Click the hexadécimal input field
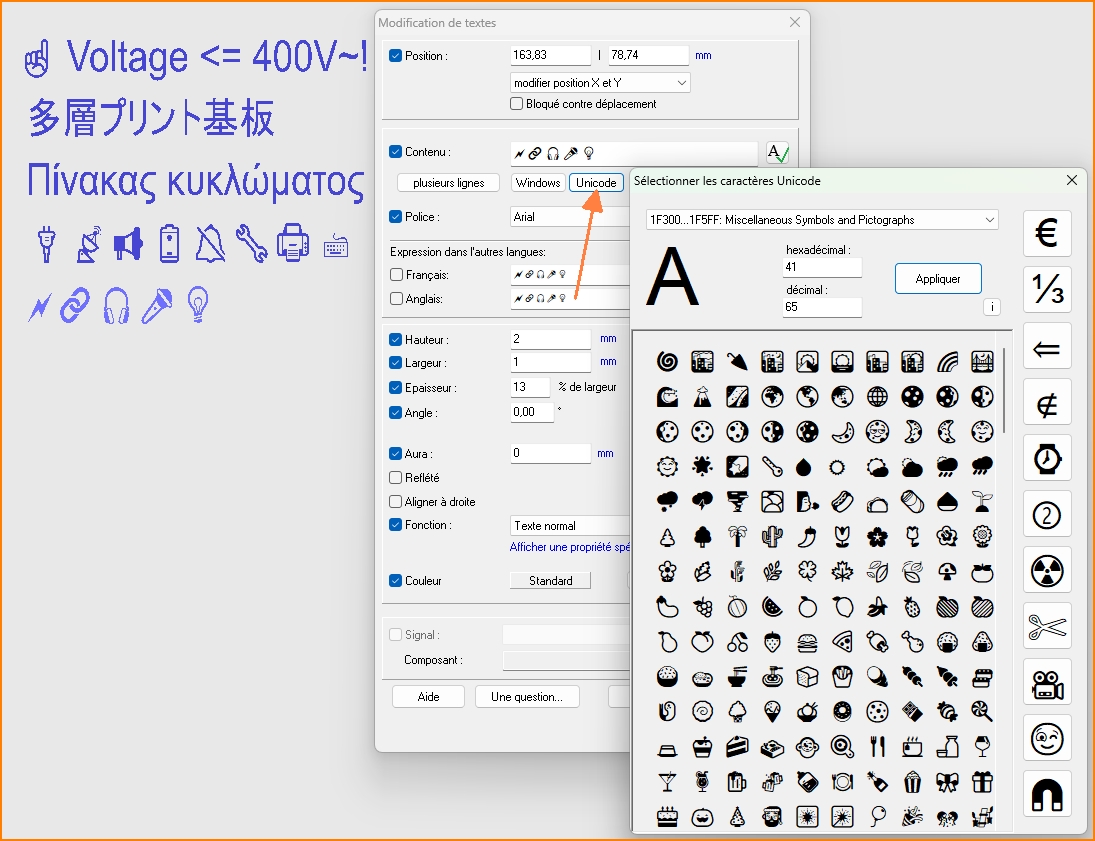The height and width of the screenshot is (841, 1095). click(822, 268)
